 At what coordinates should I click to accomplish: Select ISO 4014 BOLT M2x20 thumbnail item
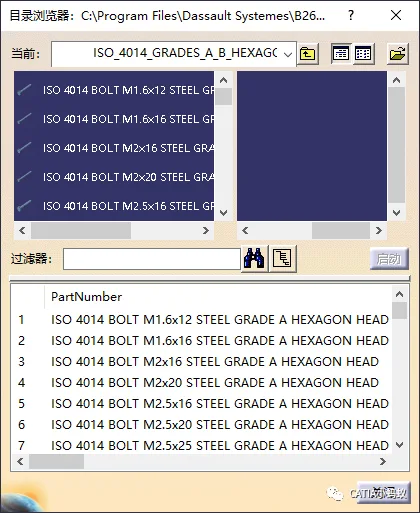[x=114, y=177]
